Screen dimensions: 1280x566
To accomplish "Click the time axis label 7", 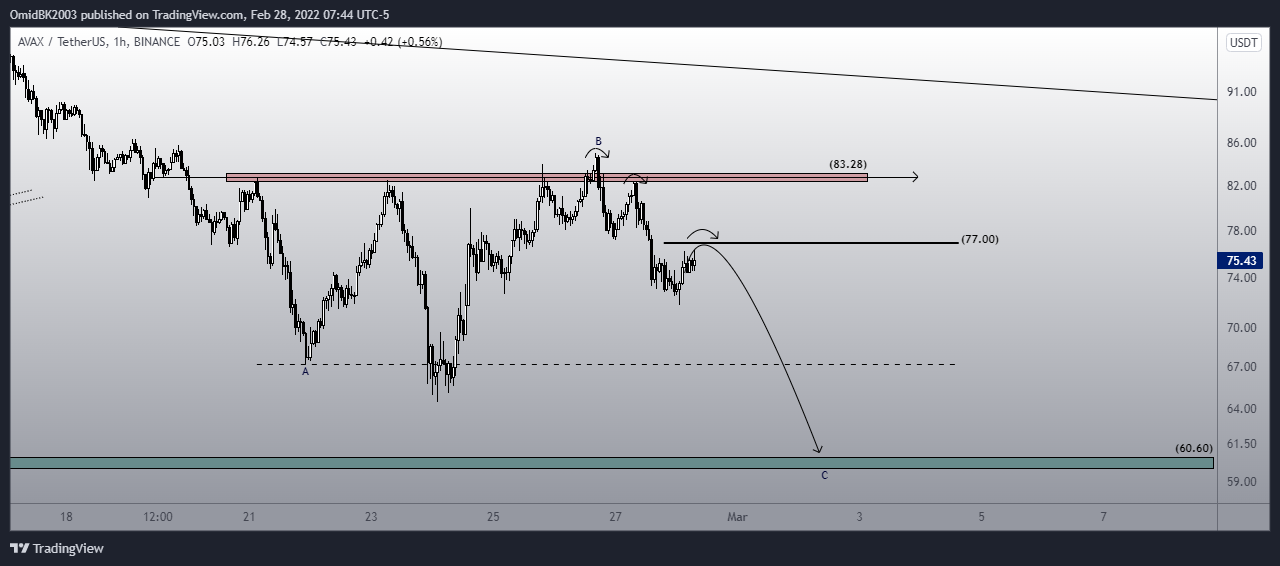I will pyautogui.click(x=1103, y=517).
